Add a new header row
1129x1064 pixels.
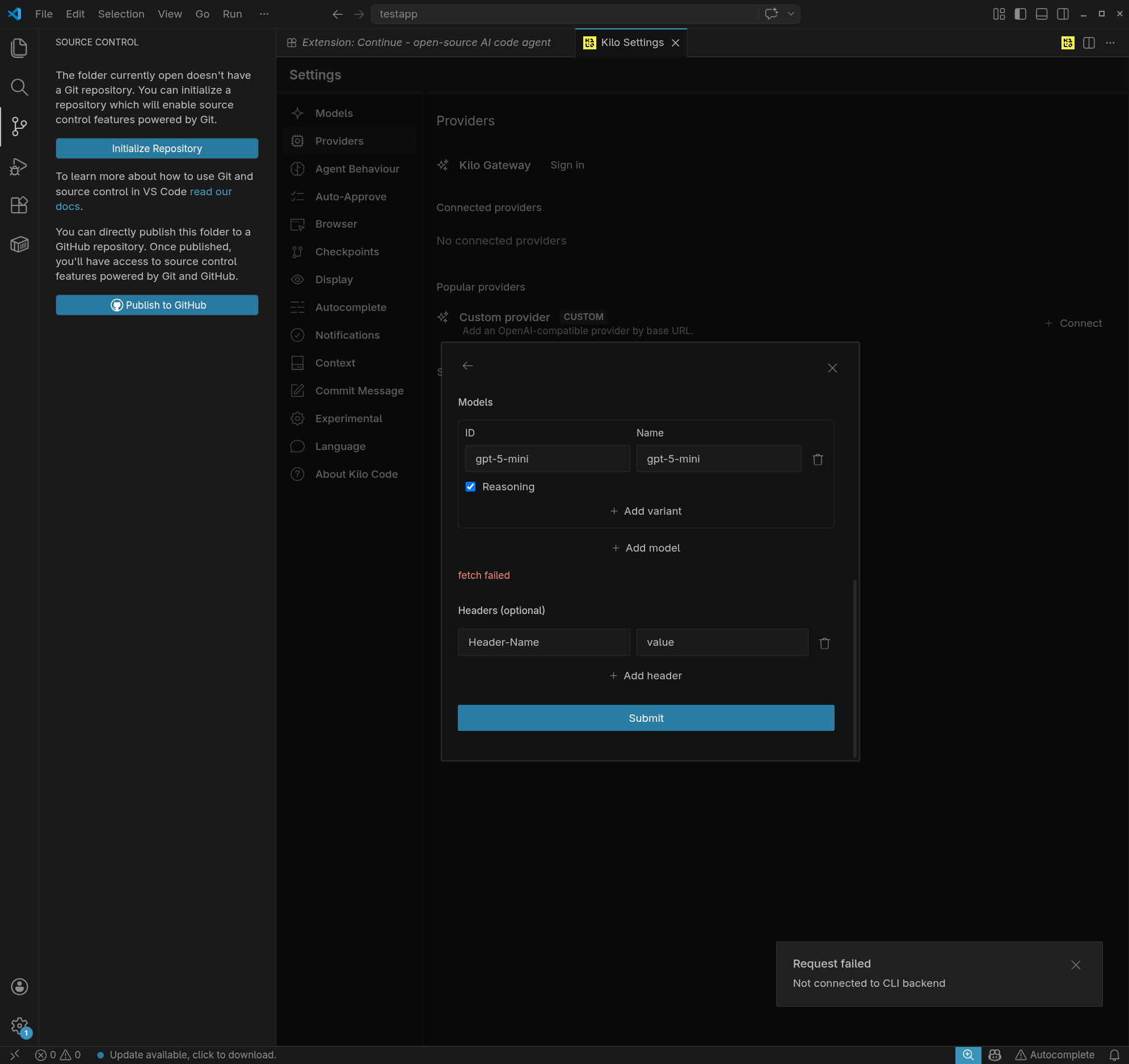point(646,675)
